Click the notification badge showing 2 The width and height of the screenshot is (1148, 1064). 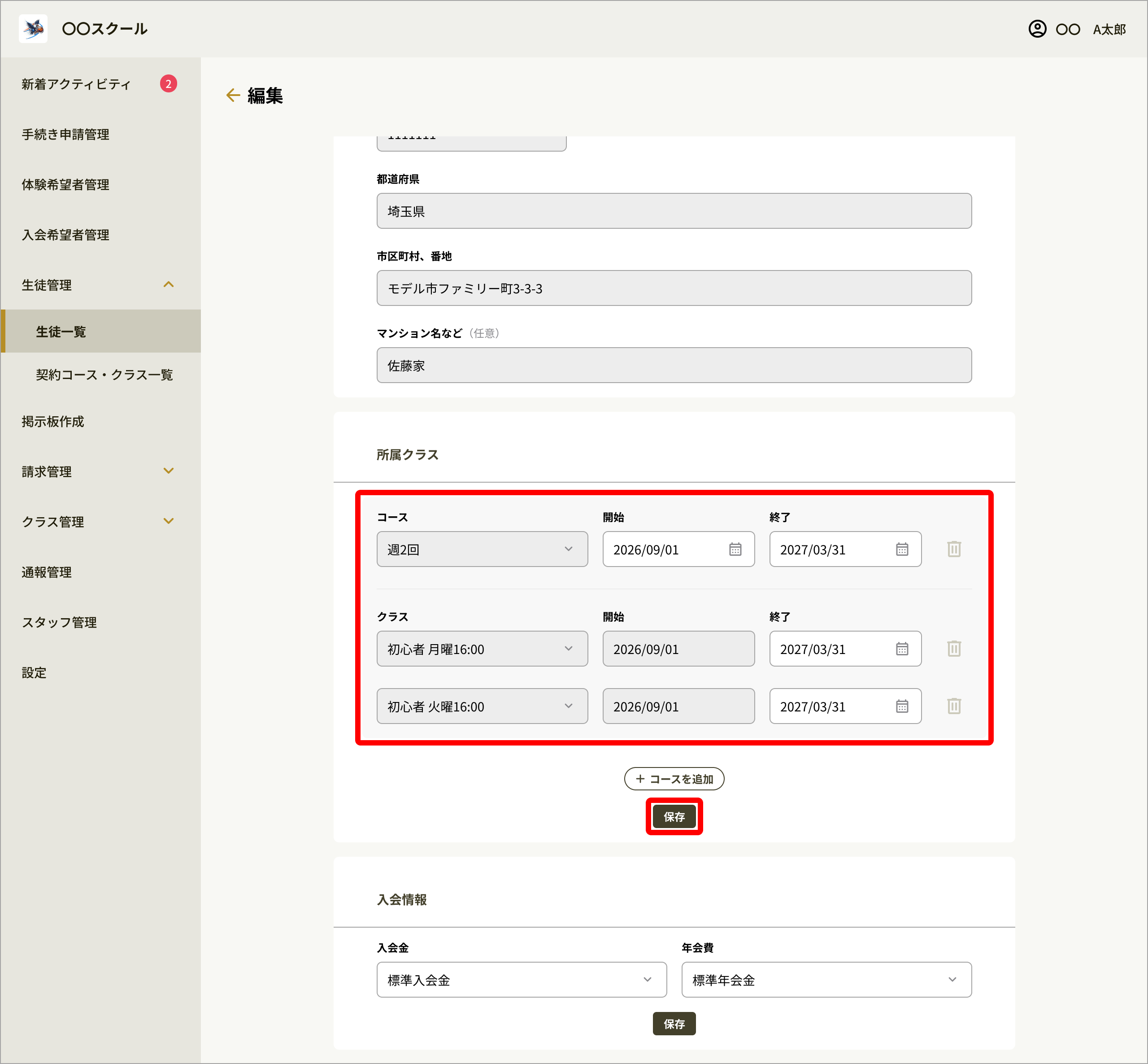point(168,84)
